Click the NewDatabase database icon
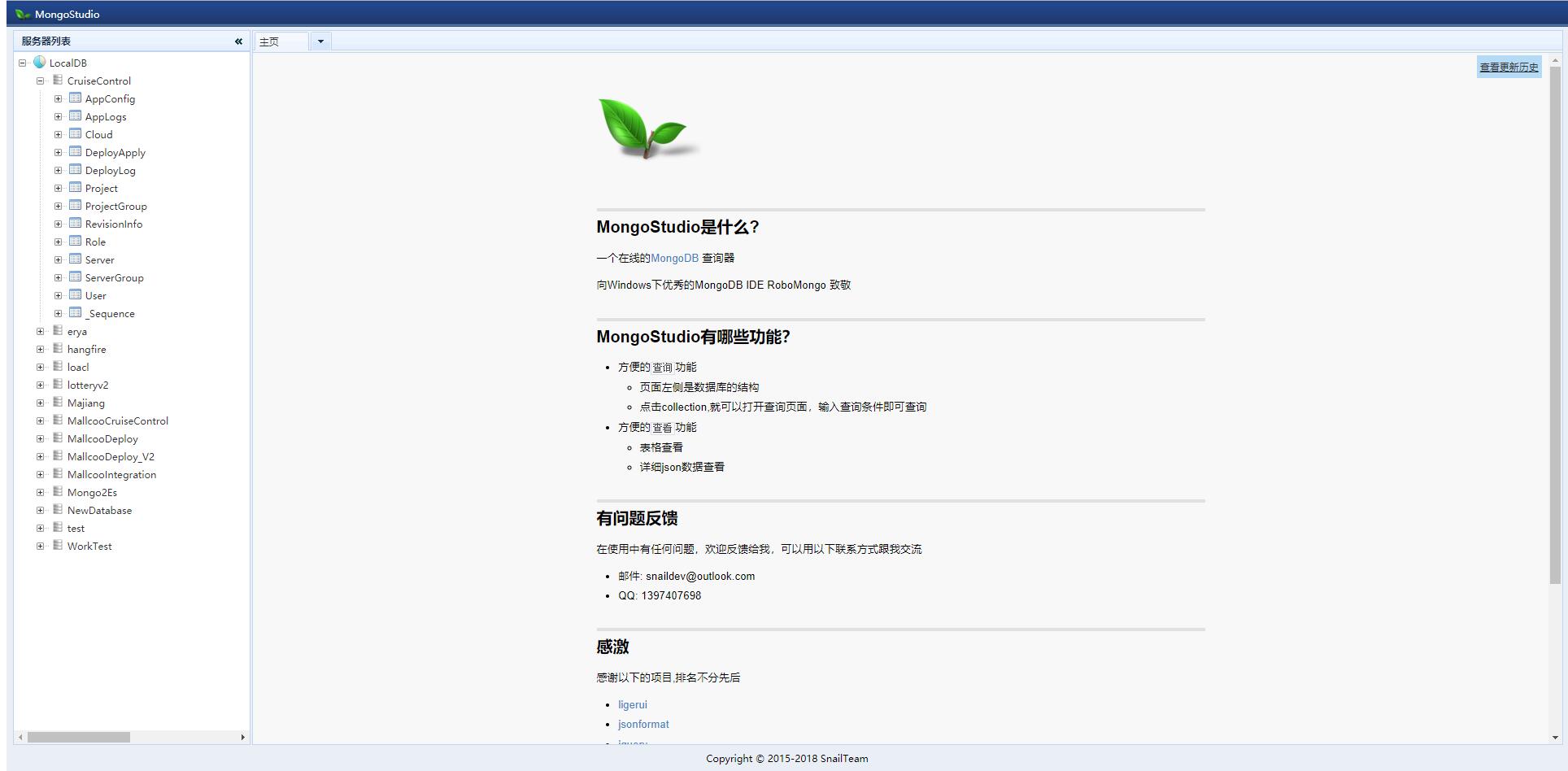This screenshot has height=771, width=1568. coord(58,509)
